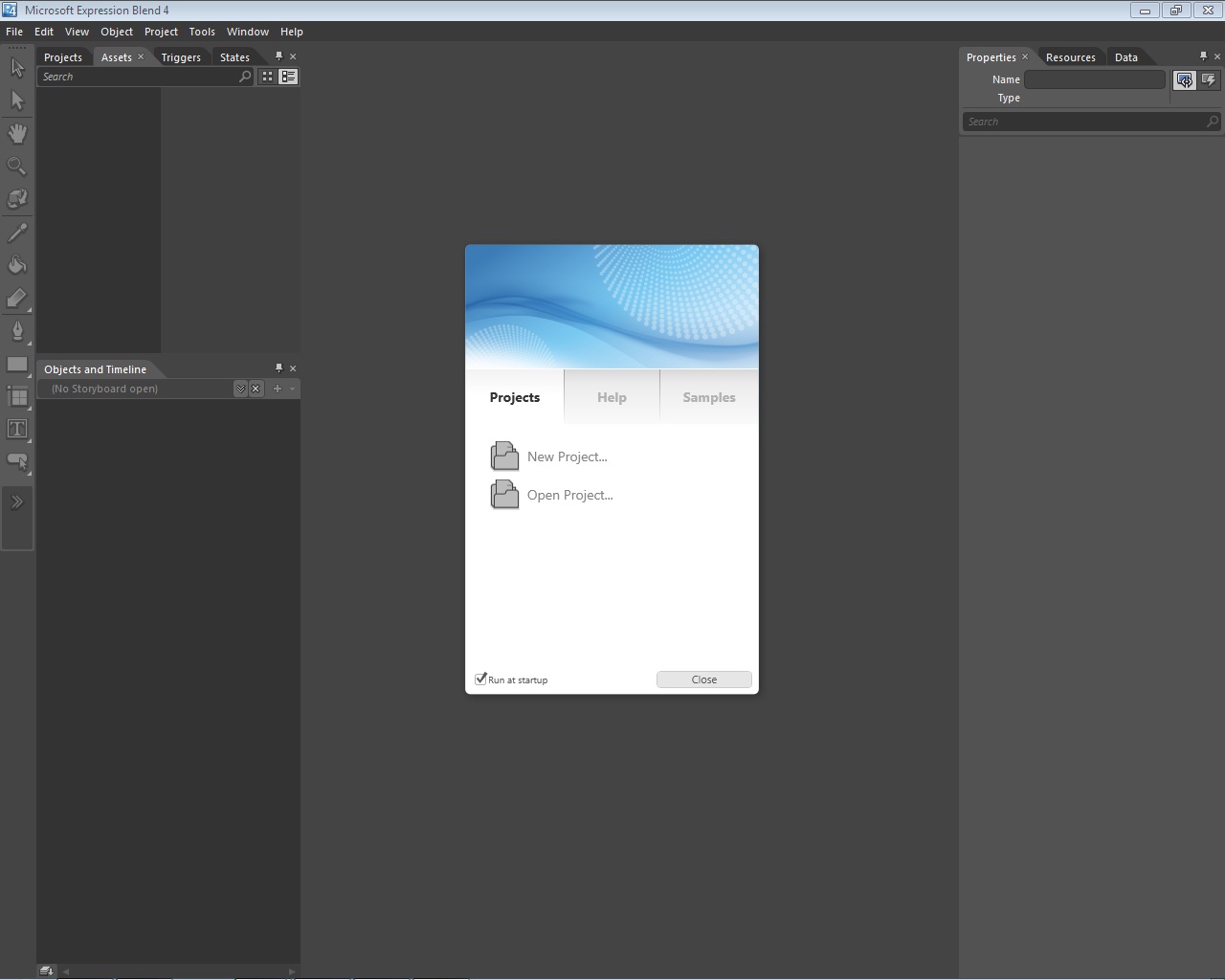Show the Properties view in Properties panel
The image size is (1225, 980).
coord(1185,80)
